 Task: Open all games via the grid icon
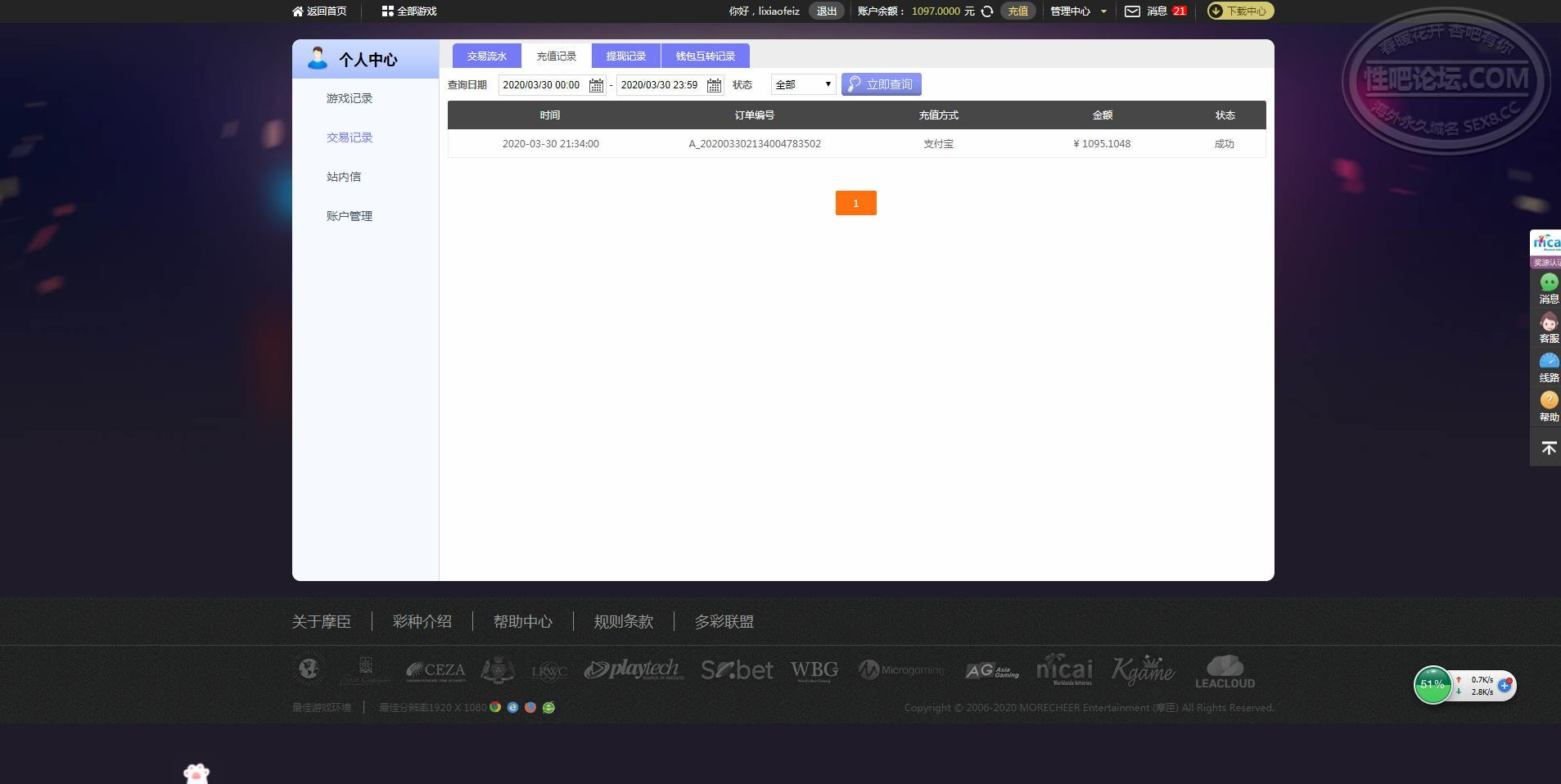tap(386, 11)
